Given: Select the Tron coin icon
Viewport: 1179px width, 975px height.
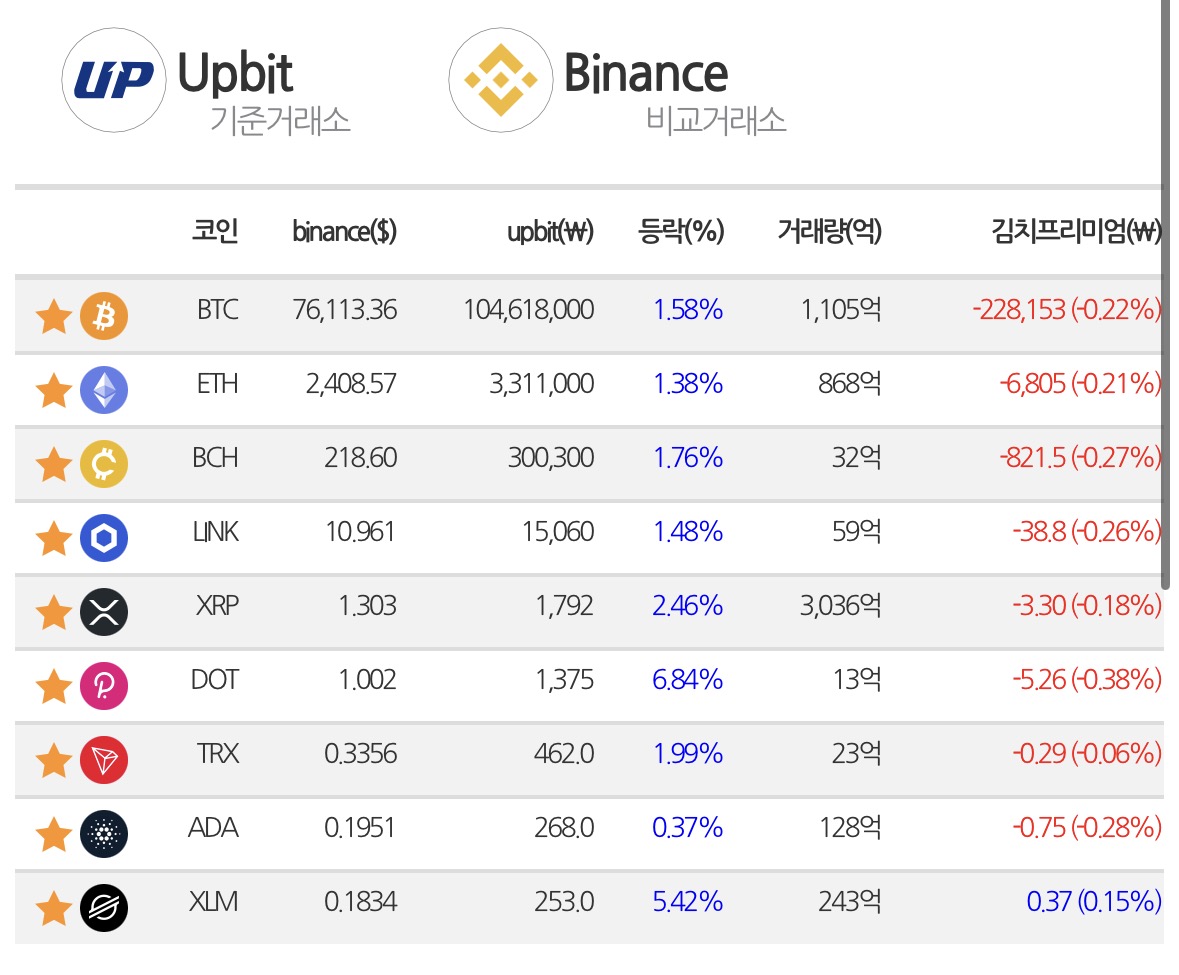Looking at the screenshot, I should pos(104,760).
